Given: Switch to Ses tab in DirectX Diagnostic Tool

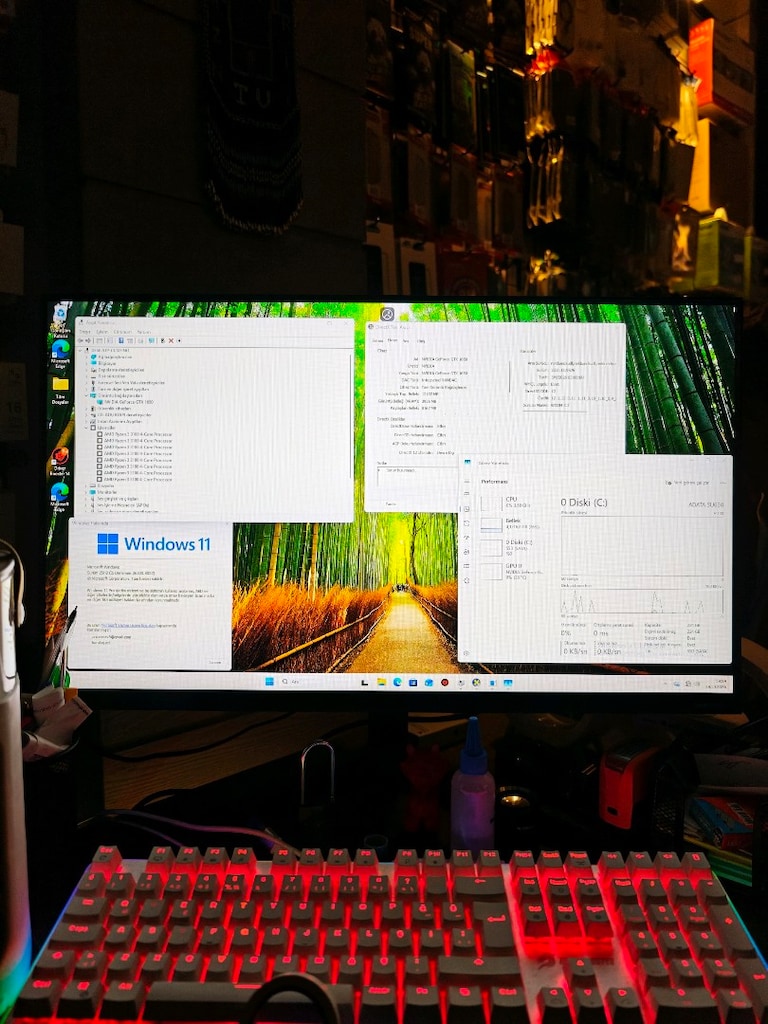Looking at the screenshot, I should pyautogui.click(x=406, y=341).
